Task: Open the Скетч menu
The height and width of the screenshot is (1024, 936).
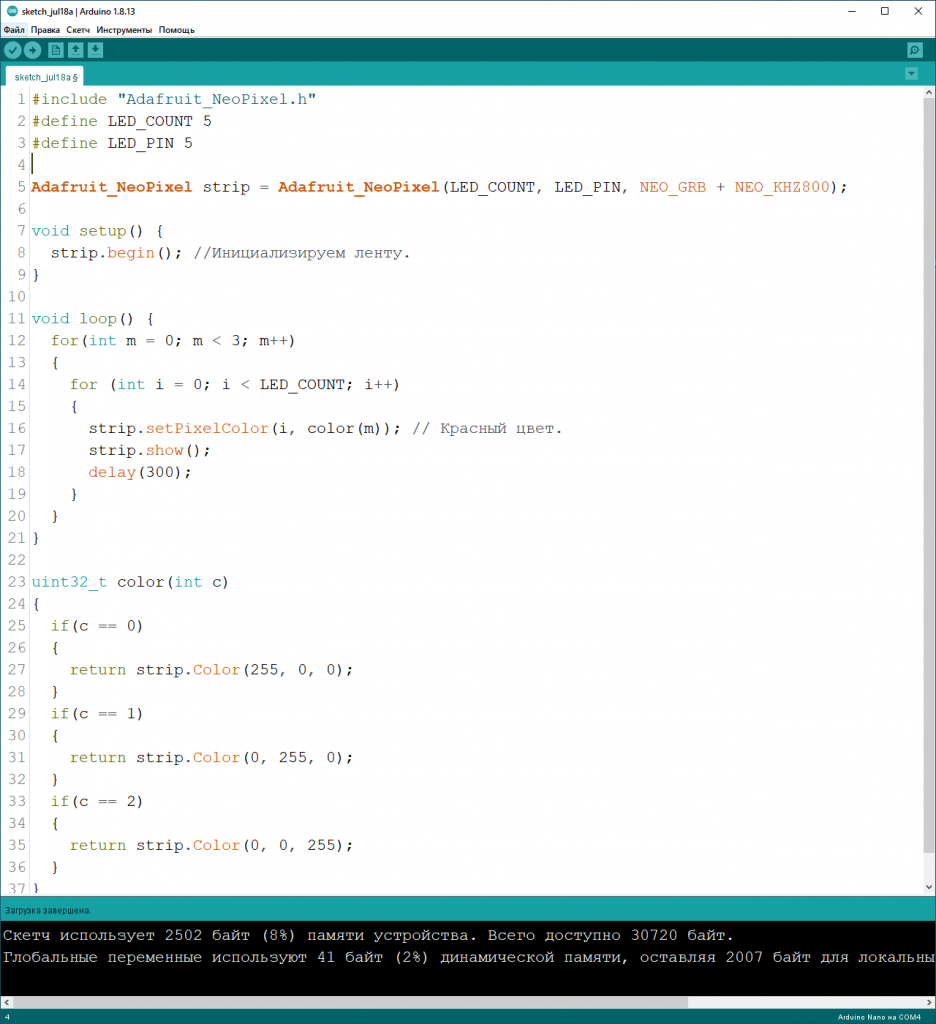Action: click(x=78, y=30)
